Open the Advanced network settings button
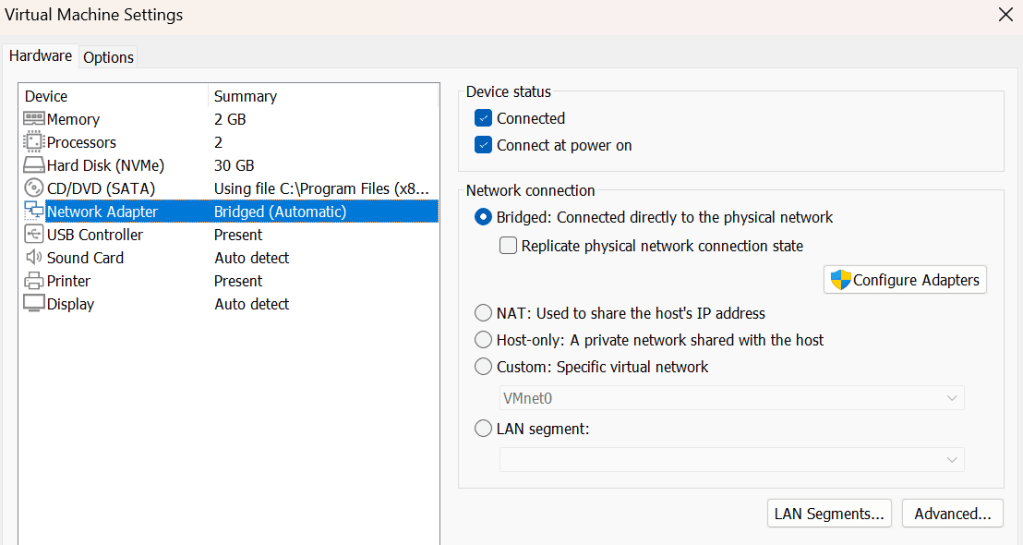1023x545 pixels. click(x=952, y=514)
